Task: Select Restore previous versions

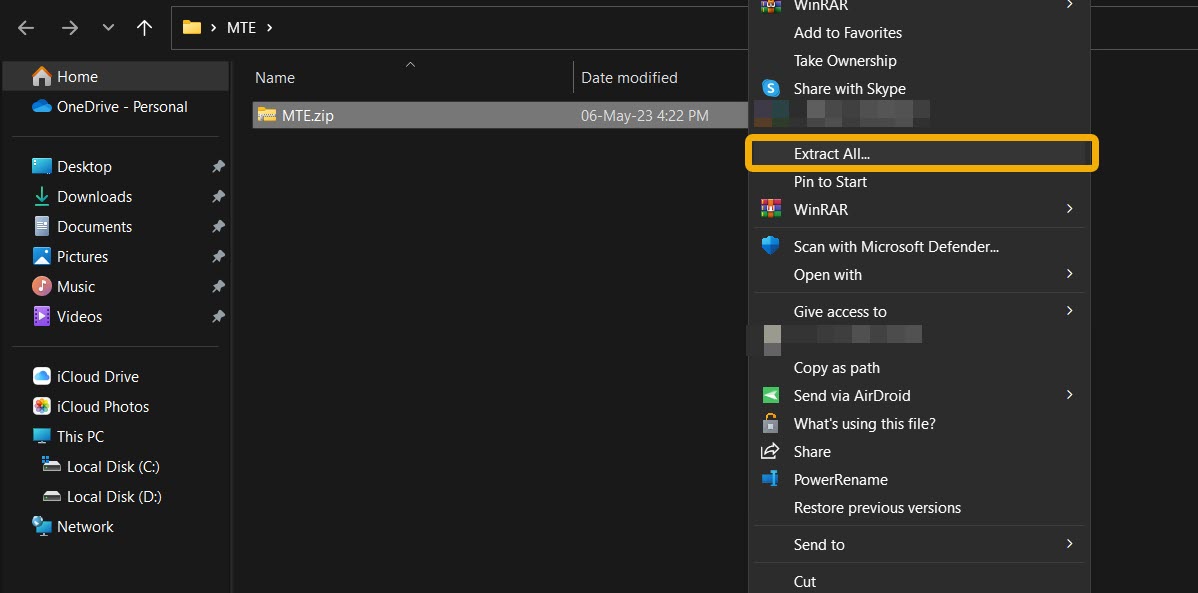Action: click(877, 507)
